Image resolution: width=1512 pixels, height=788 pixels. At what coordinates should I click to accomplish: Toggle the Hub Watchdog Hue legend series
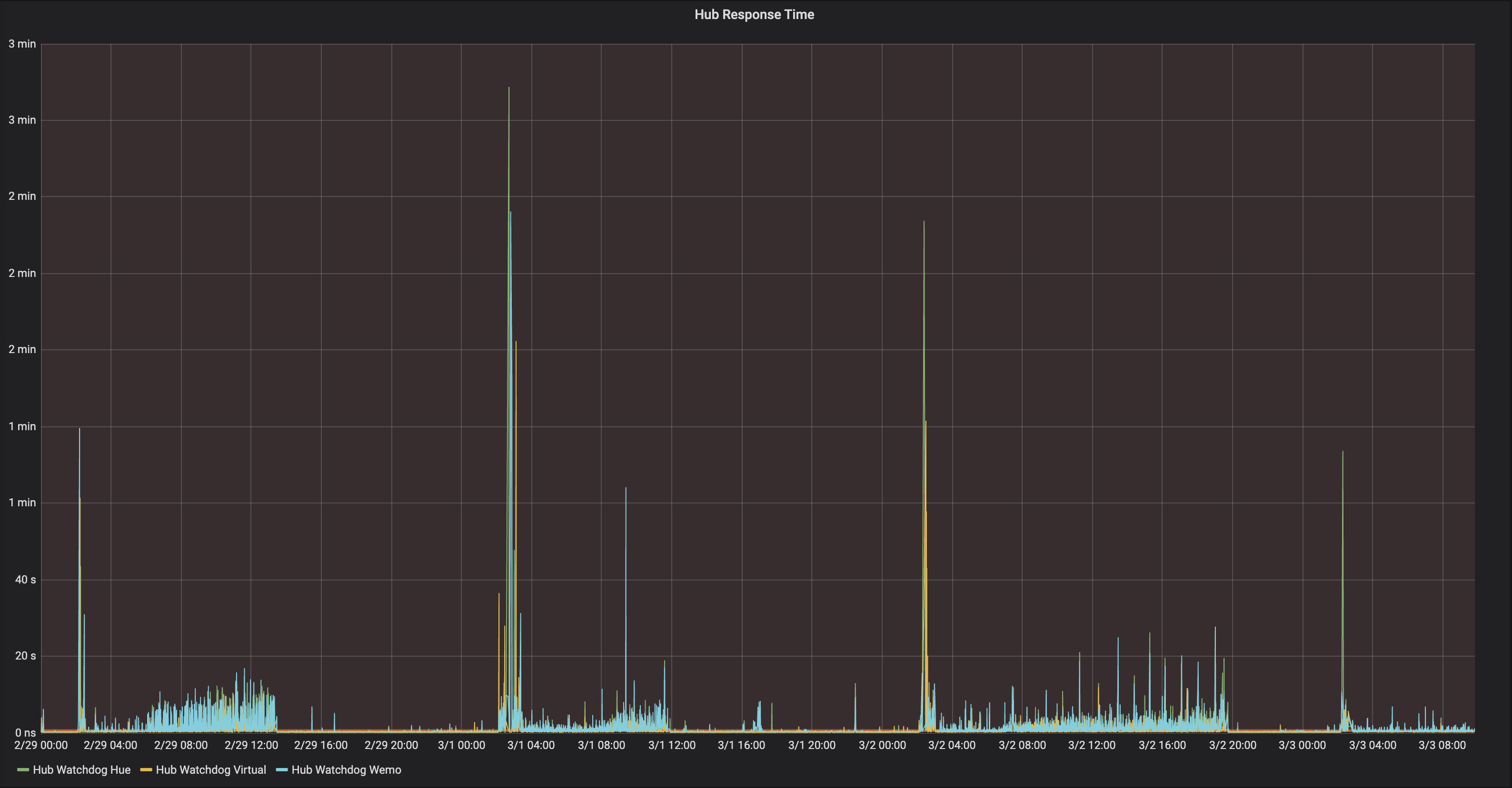click(81, 770)
